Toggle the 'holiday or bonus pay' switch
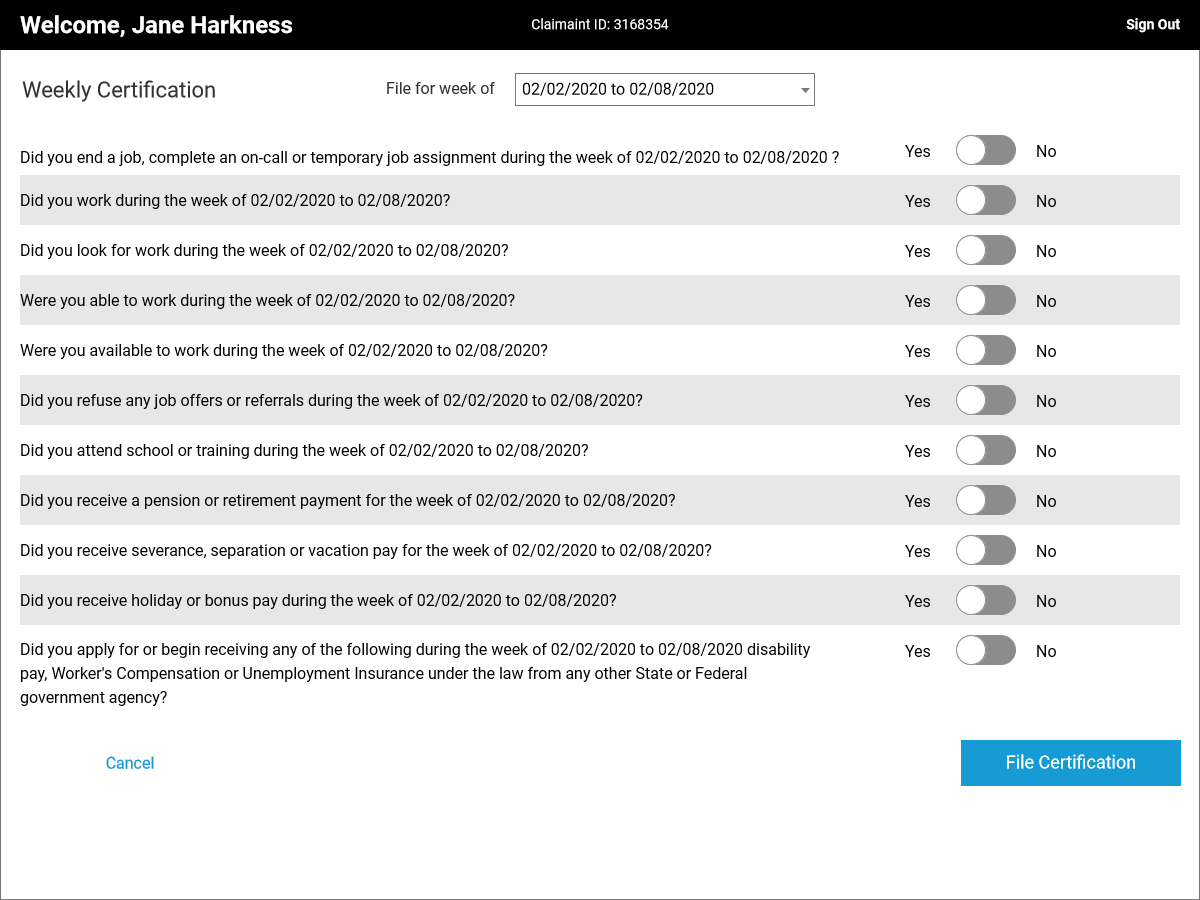Screen dimensions: 1200x900 (x=985, y=601)
